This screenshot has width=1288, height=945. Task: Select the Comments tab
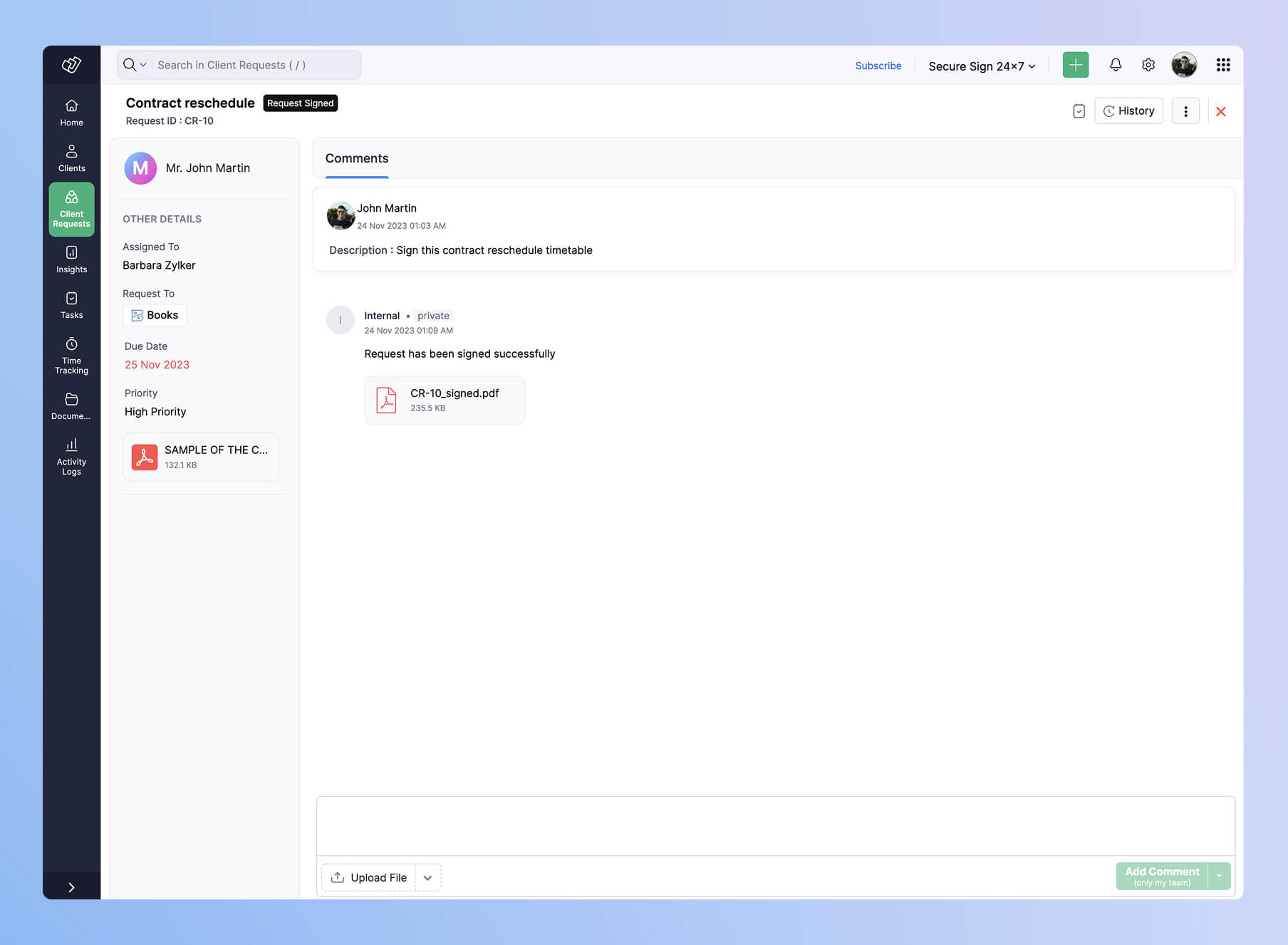click(x=357, y=158)
